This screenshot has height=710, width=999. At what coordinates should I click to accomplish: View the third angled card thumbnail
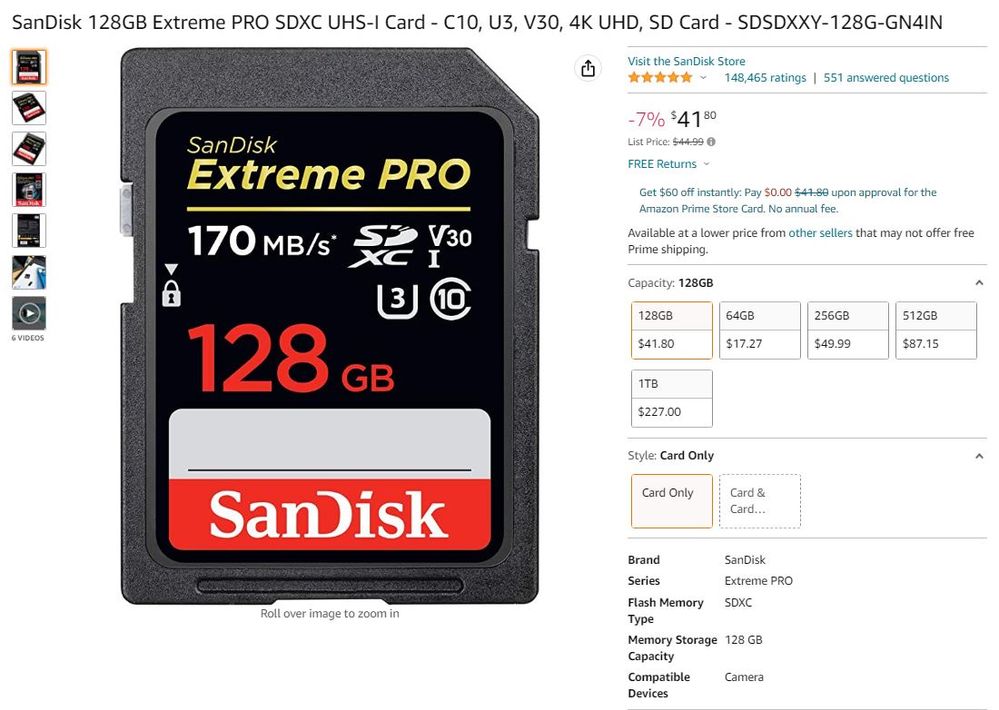coord(29,149)
